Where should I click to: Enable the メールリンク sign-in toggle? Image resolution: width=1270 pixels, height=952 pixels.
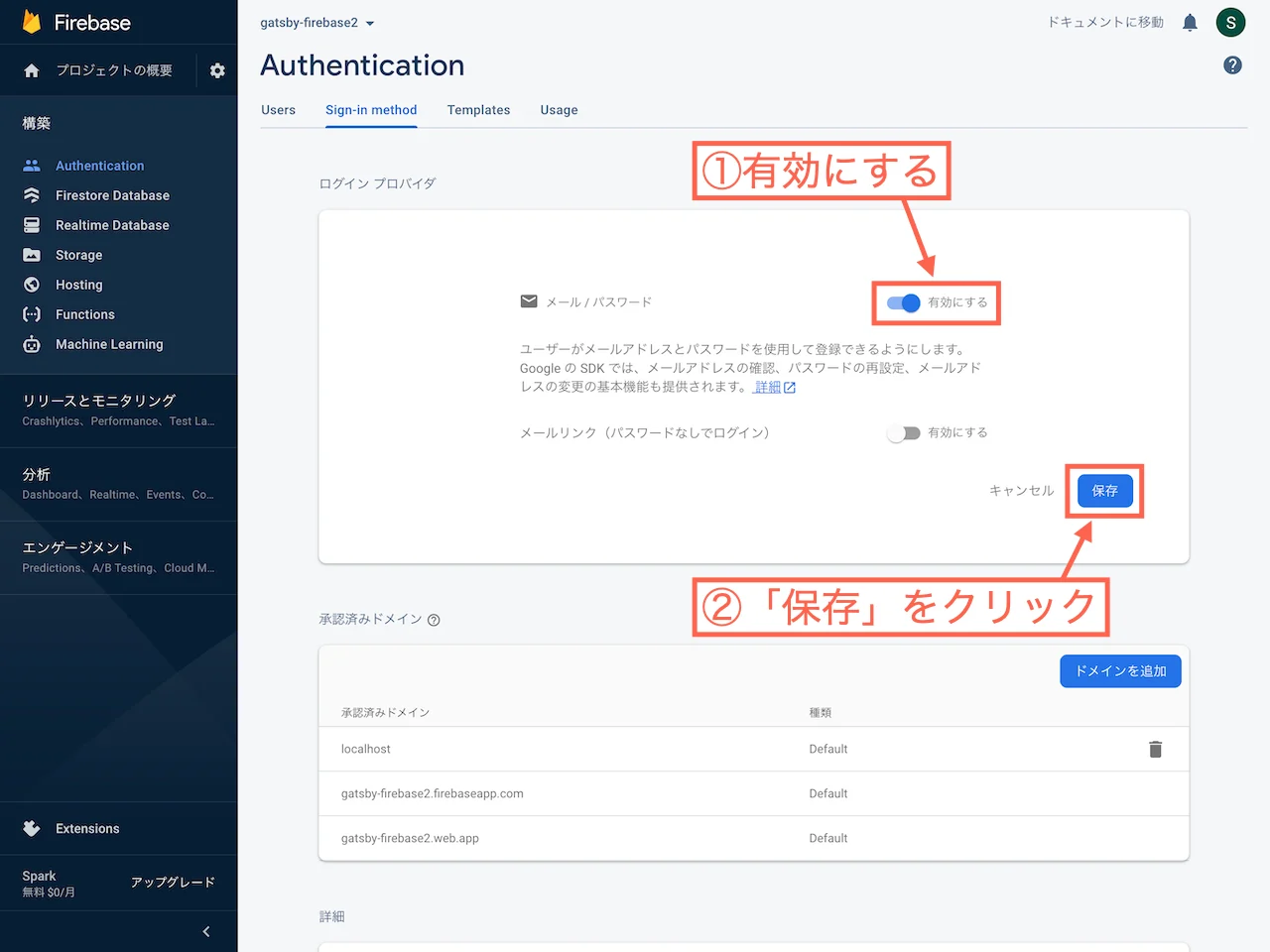[x=904, y=432]
